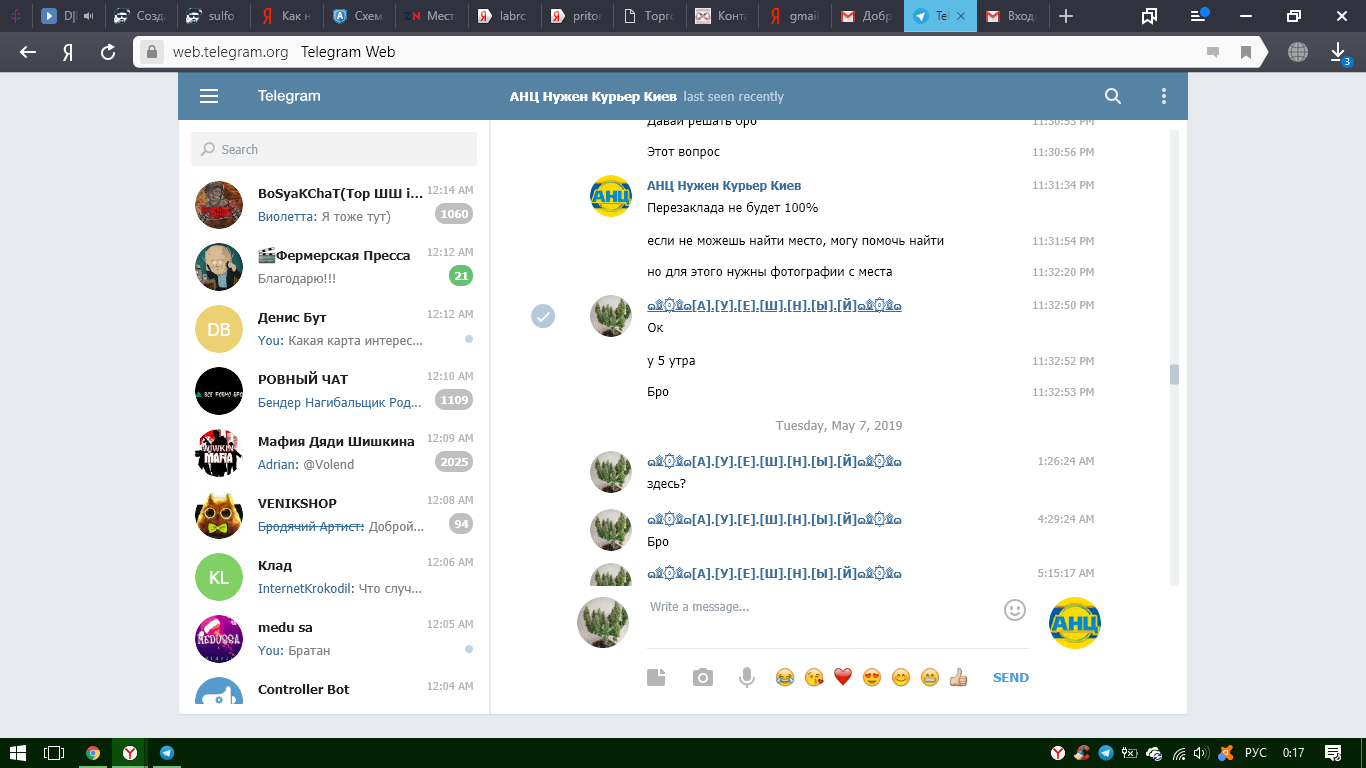
Task: Open Telegram app from taskbar
Action: coord(167,753)
